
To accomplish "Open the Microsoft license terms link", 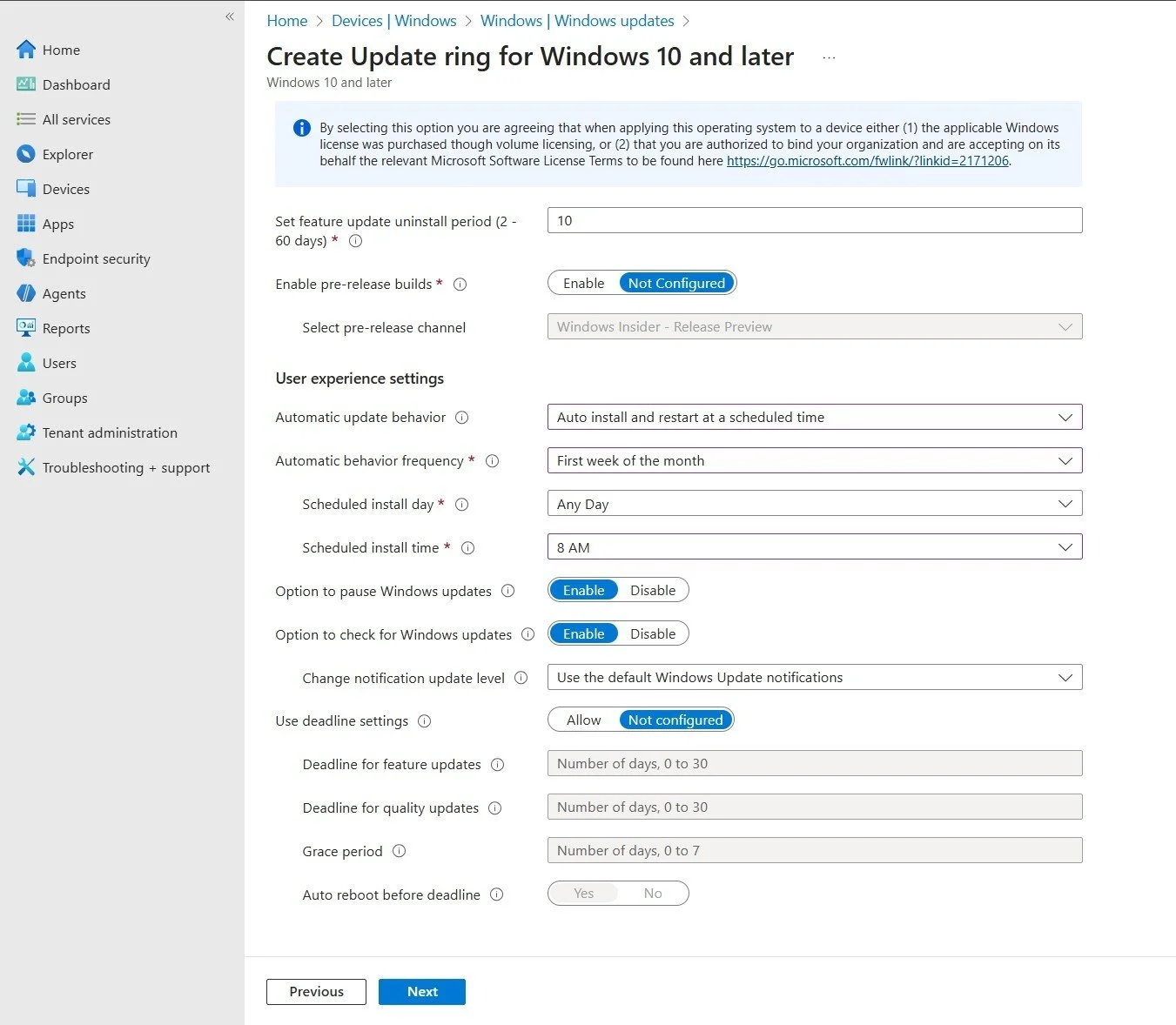I will click(x=868, y=161).
